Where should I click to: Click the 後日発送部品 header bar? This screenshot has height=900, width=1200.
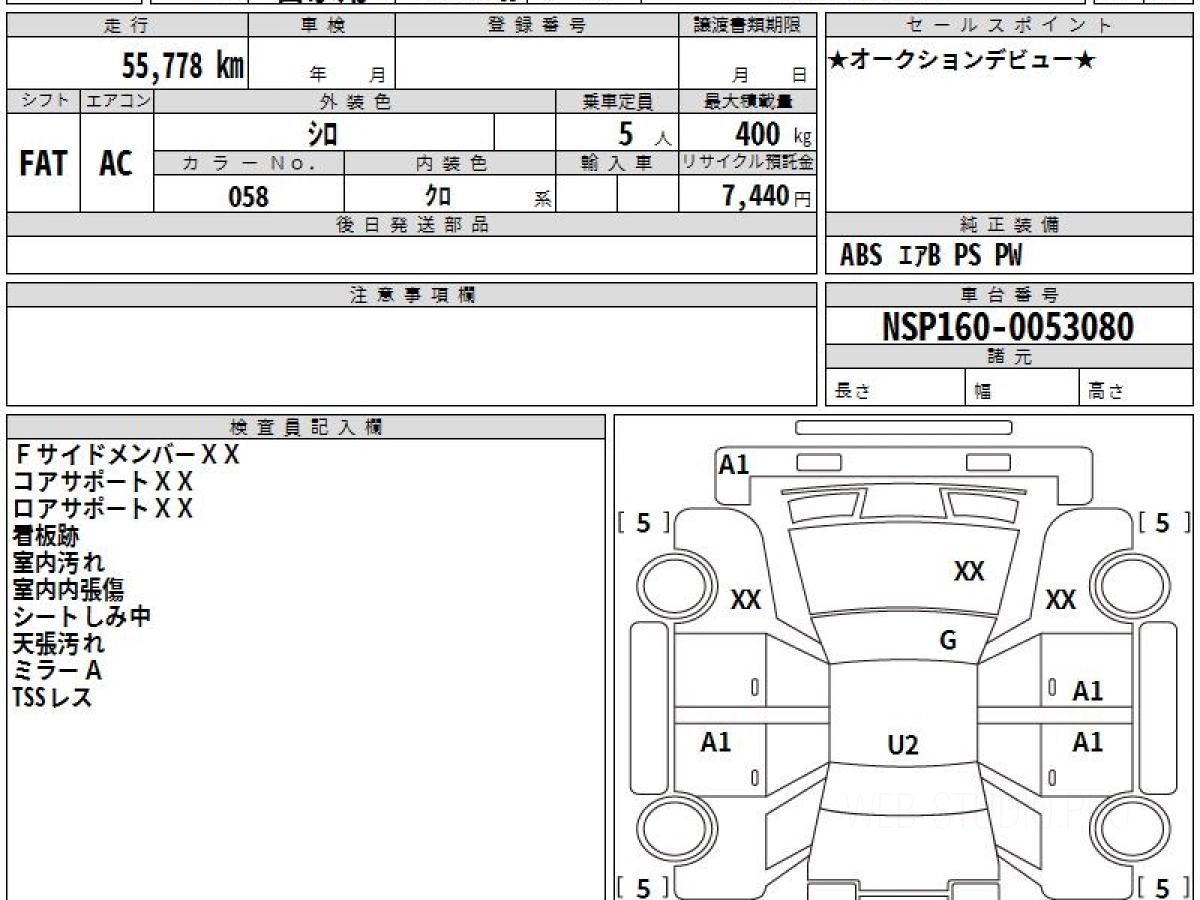click(411, 225)
